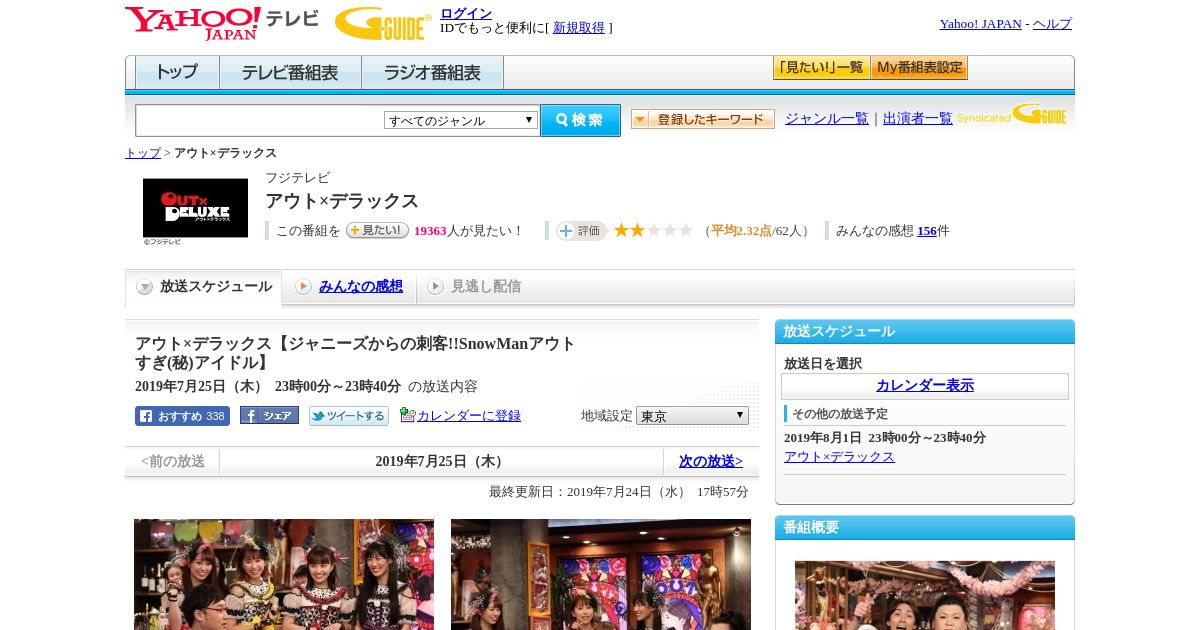Go to 次の放送> next broadcast
1200x630 pixels.
pyautogui.click(x=710, y=462)
